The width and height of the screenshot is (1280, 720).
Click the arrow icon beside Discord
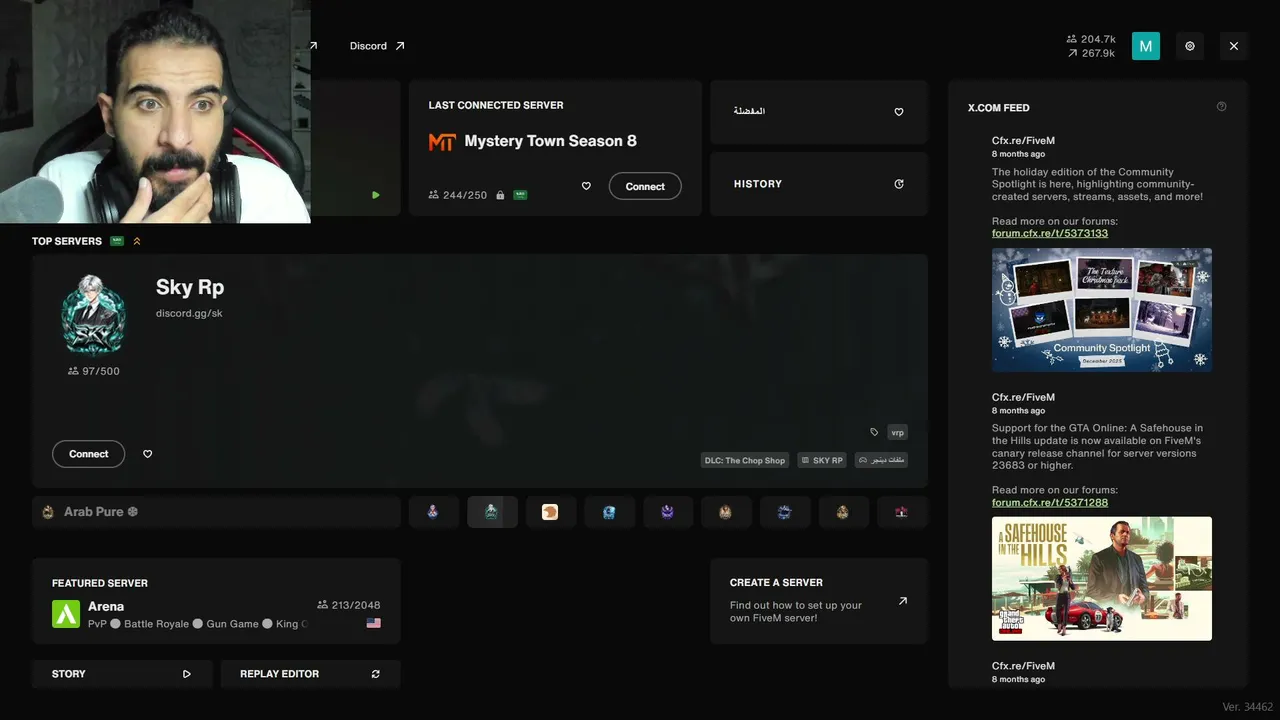point(400,46)
